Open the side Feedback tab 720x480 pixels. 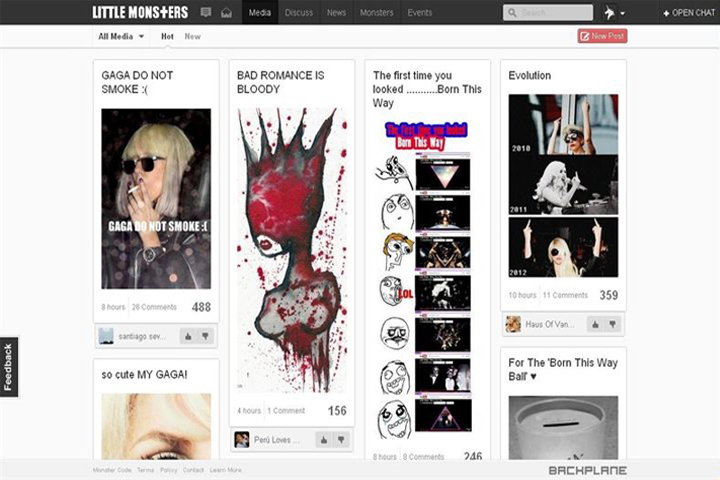(8, 366)
